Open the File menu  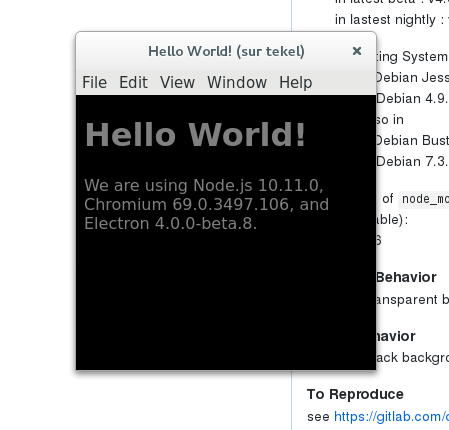pos(94,82)
